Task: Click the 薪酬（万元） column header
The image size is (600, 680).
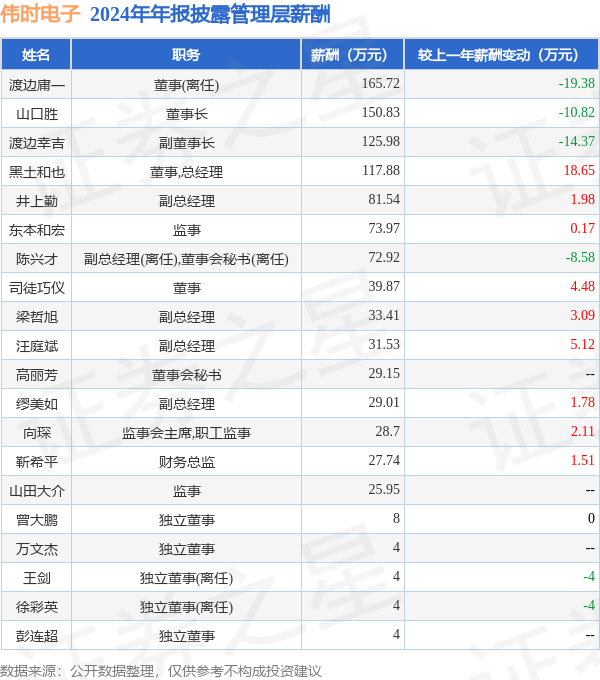Action: click(352, 55)
